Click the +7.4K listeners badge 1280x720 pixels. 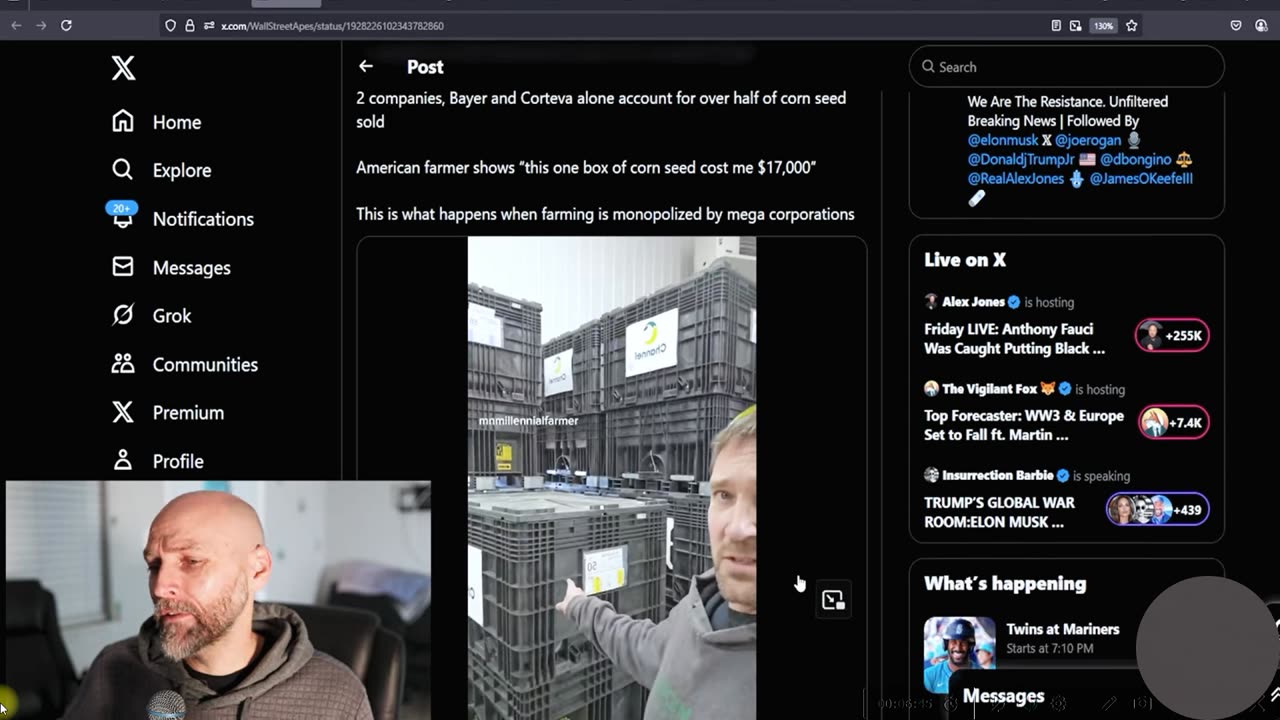click(1173, 422)
